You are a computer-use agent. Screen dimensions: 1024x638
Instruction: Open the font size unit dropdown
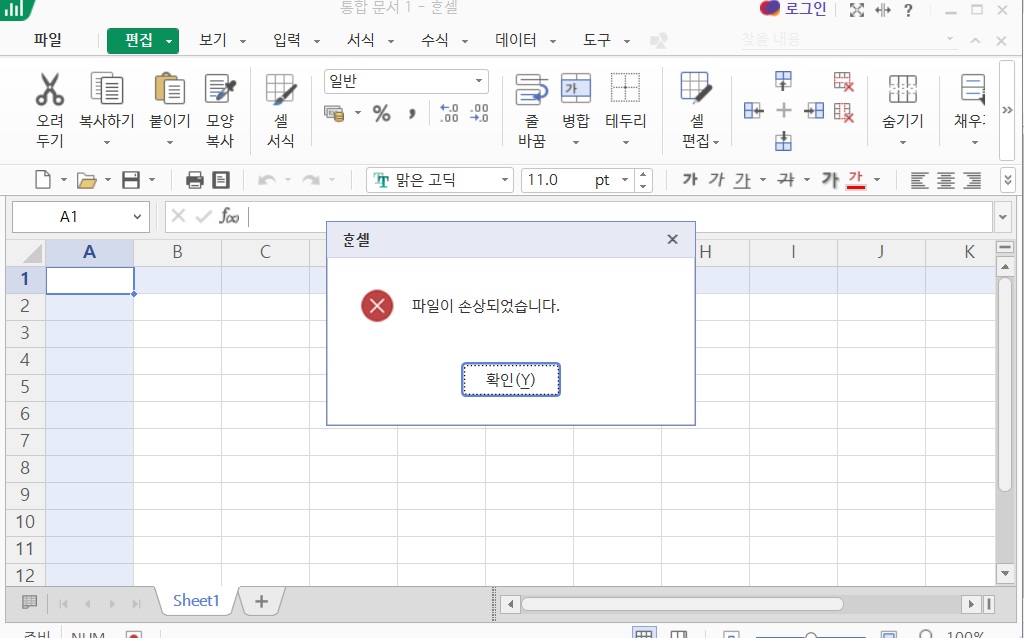click(x=624, y=180)
